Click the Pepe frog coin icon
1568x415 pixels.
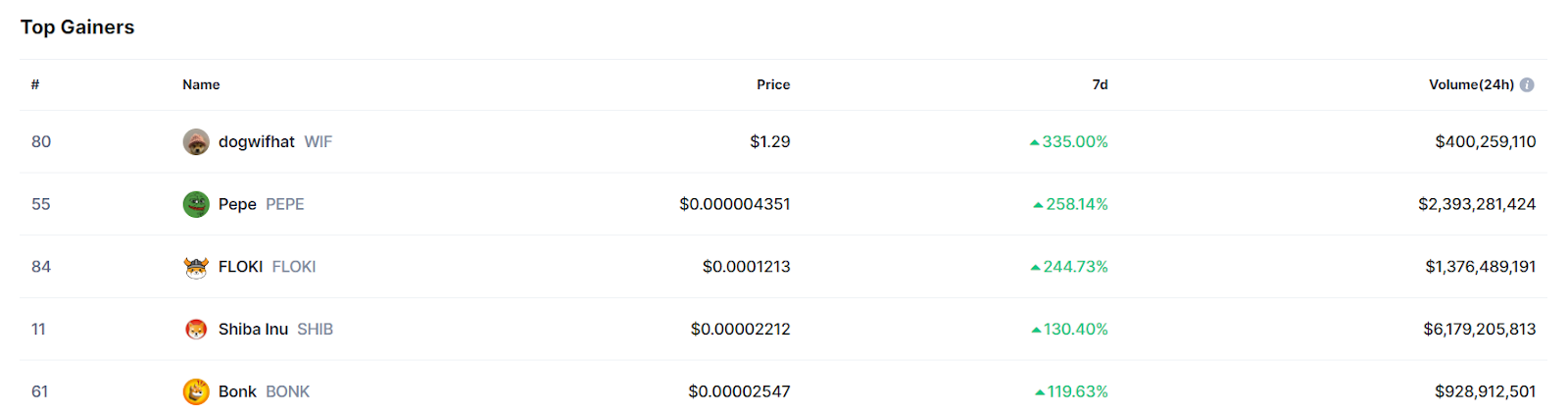(x=196, y=204)
